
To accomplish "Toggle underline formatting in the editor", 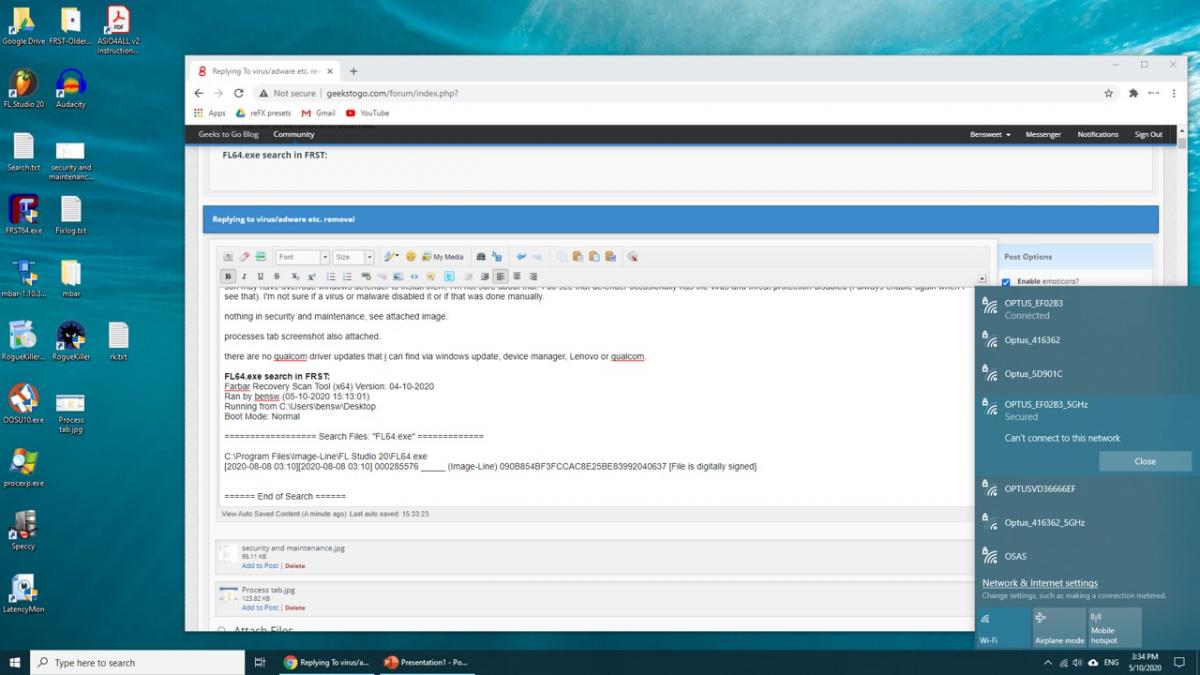I will (x=261, y=276).
